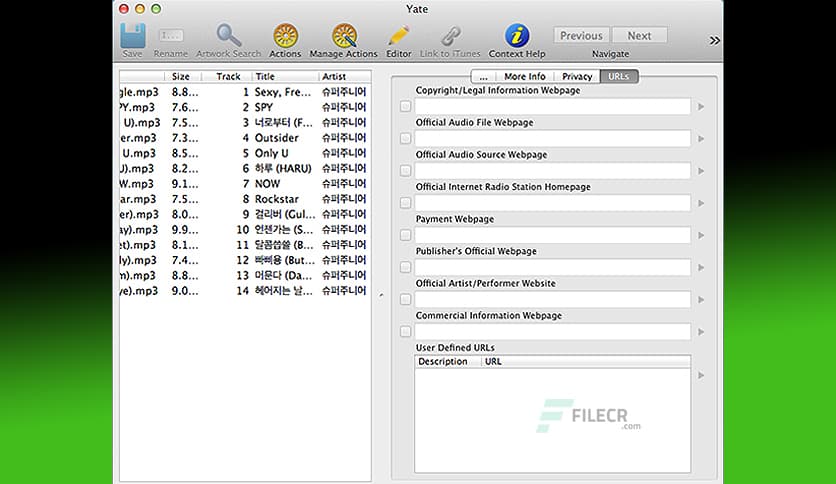
Task: Toggle Publisher's Official Webpage checkbox
Action: (406, 267)
